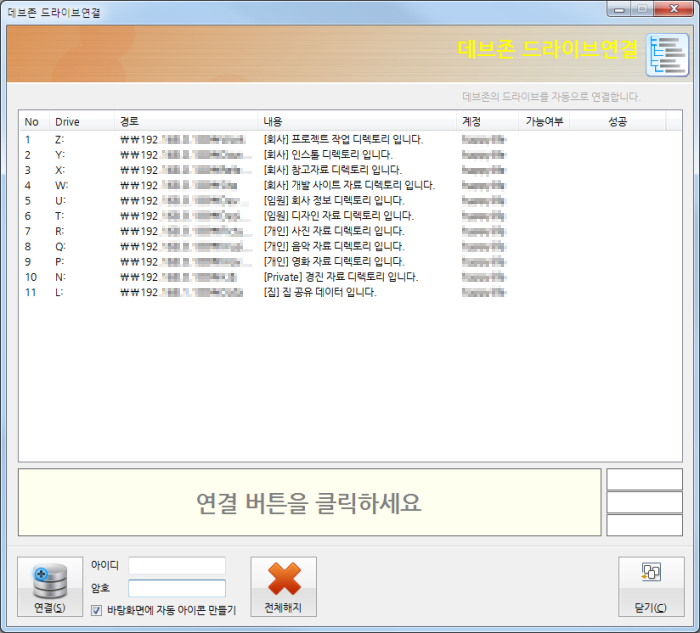Minimize the 데브존 드라이브연결 window
The height and width of the screenshot is (633, 700).
pos(619,9)
